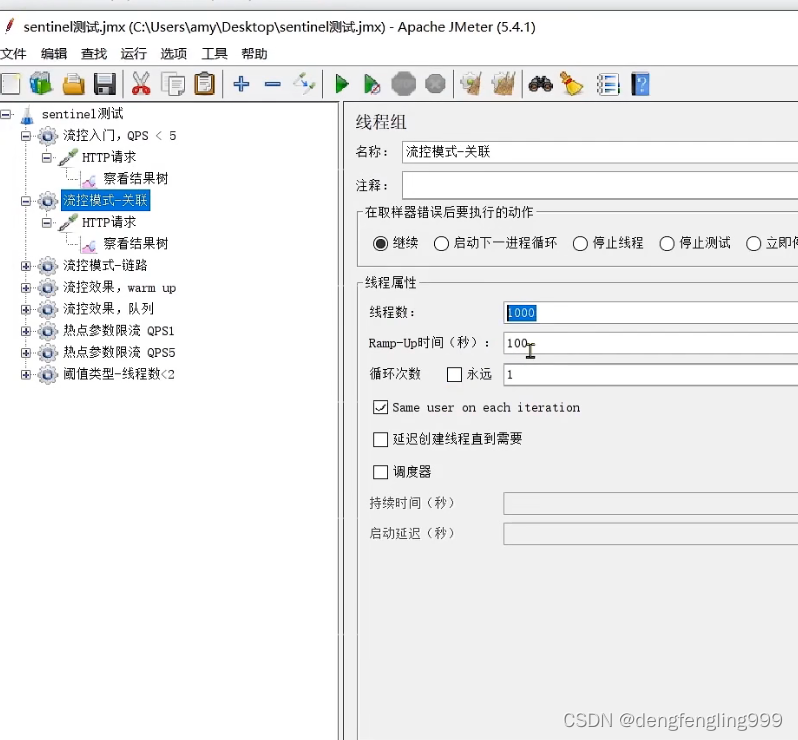Image resolution: width=798 pixels, height=740 pixels.
Task: Open the 运行 menu
Action: click(x=133, y=53)
